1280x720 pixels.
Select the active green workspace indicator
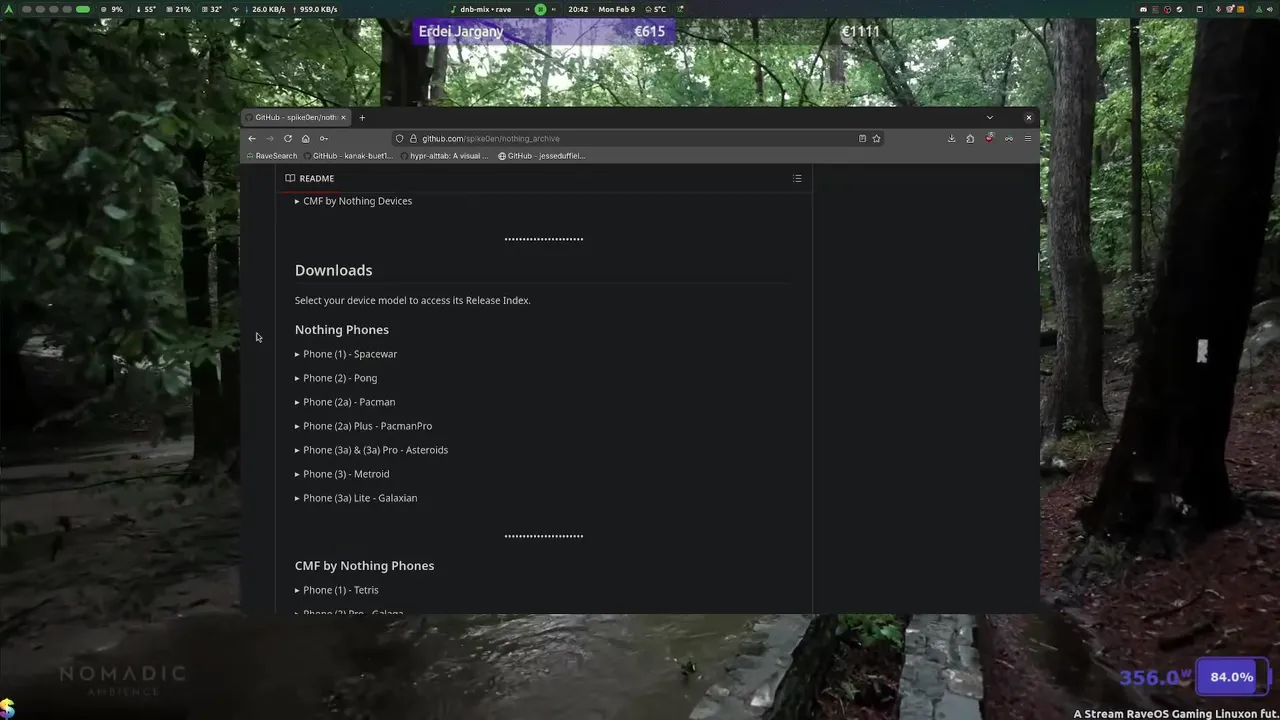point(83,9)
